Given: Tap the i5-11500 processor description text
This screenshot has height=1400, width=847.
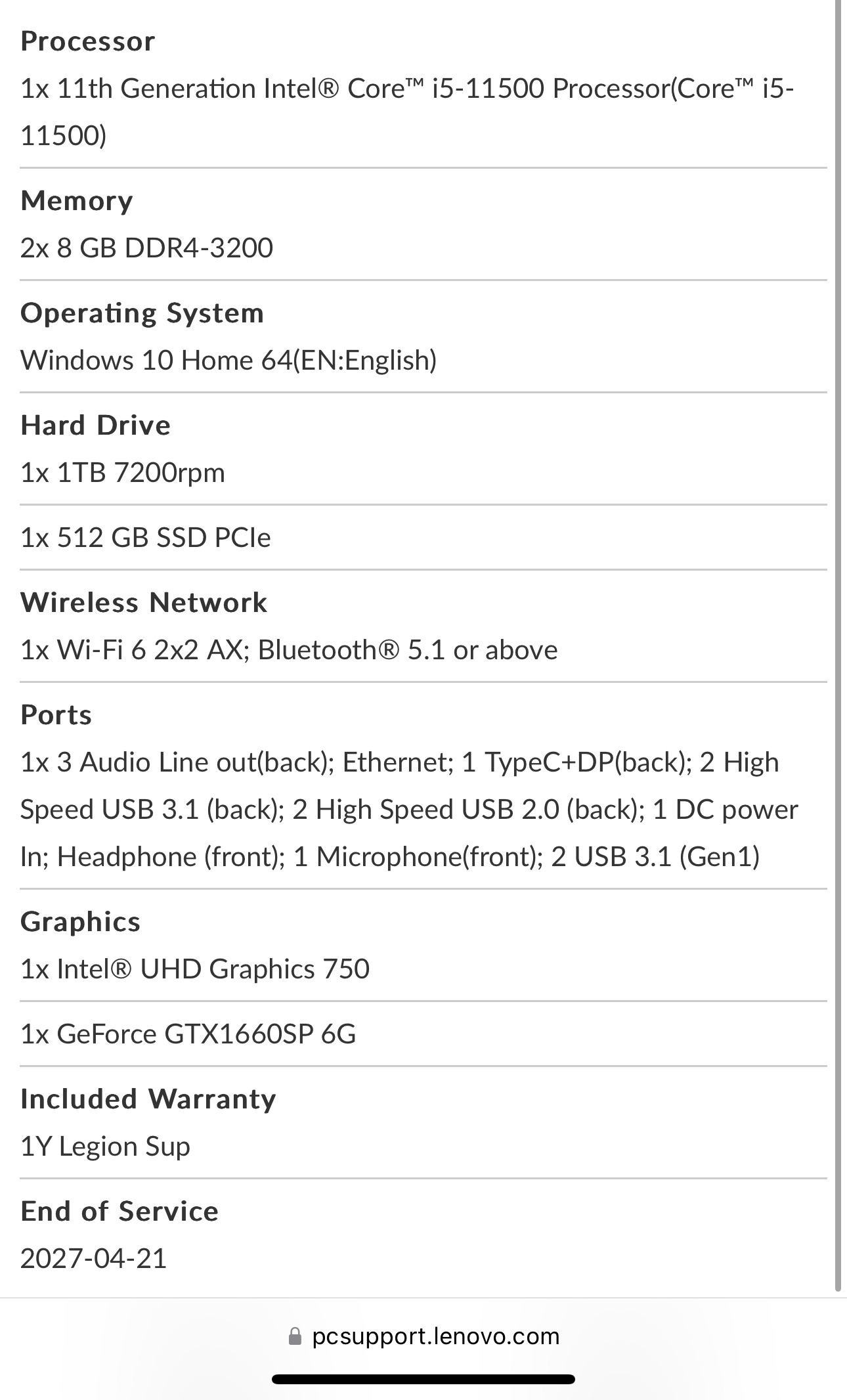Looking at the screenshot, I should coord(407,112).
